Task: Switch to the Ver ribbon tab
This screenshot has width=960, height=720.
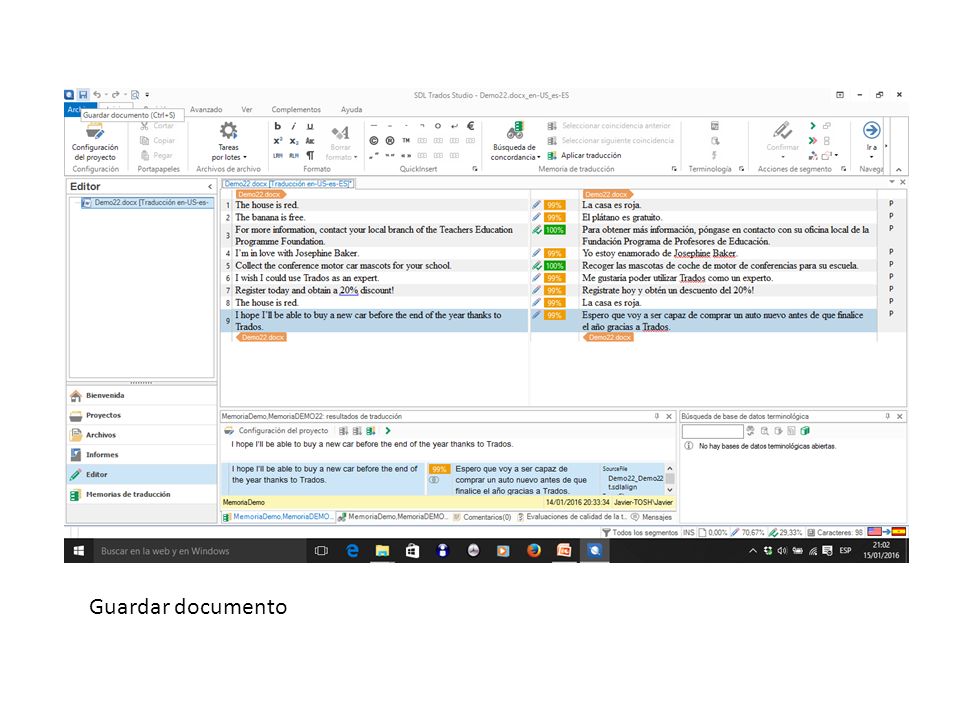Action: click(x=247, y=110)
